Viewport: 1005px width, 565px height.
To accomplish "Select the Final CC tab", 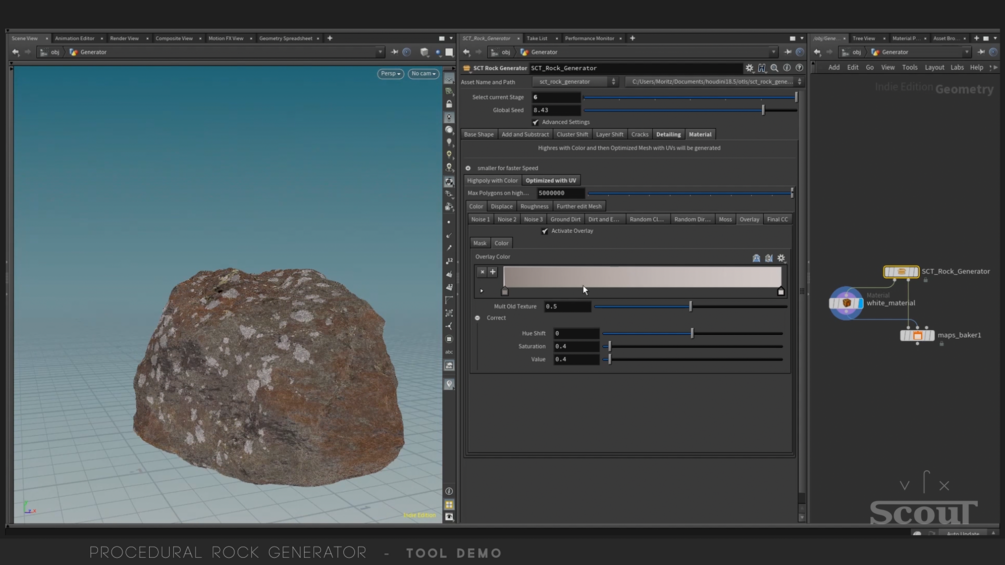I will tap(777, 219).
